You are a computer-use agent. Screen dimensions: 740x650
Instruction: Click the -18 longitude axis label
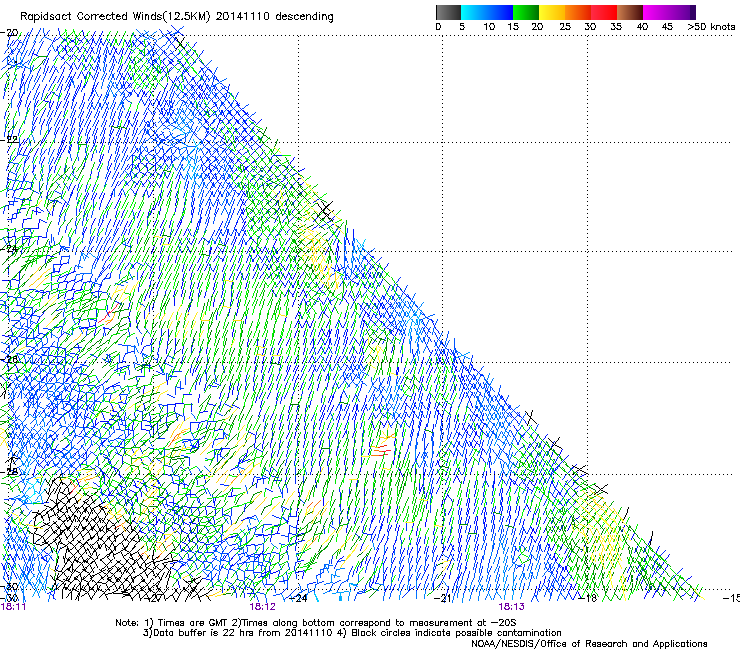pos(588,599)
